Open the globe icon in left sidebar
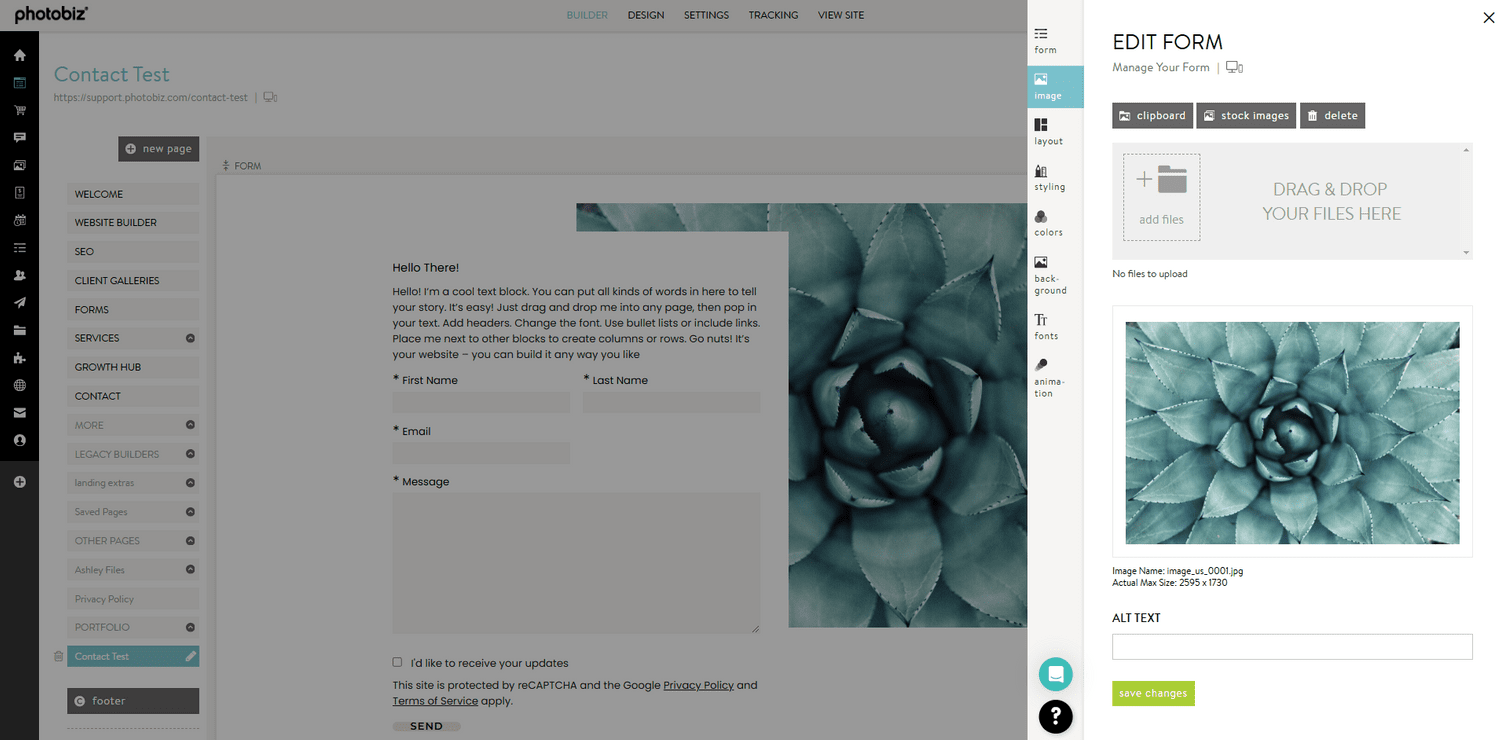Image resolution: width=1500 pixels, height=740 pixels. click(19, 385)
